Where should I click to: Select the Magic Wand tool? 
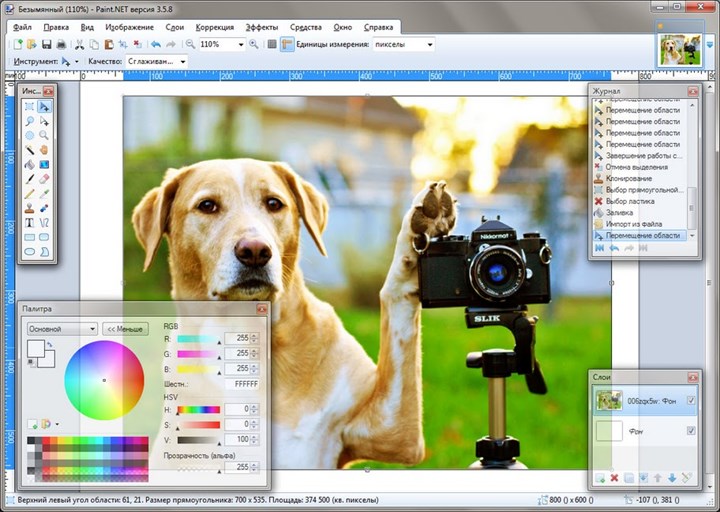click(x=30, y=150)
